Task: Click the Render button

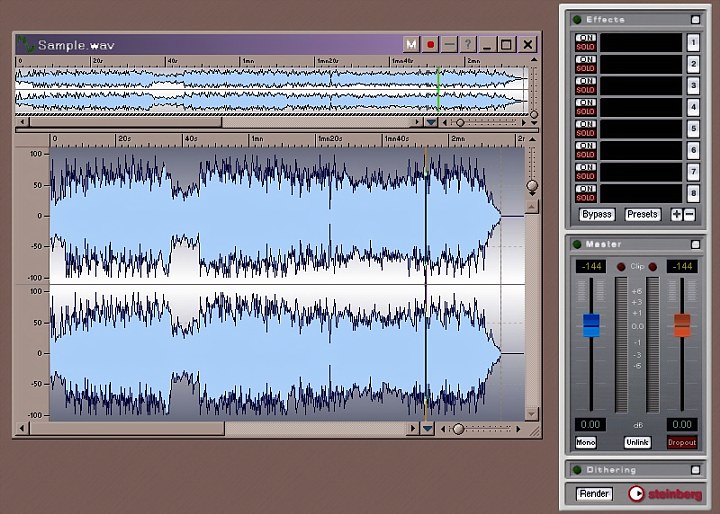Action: pos(594,494)
